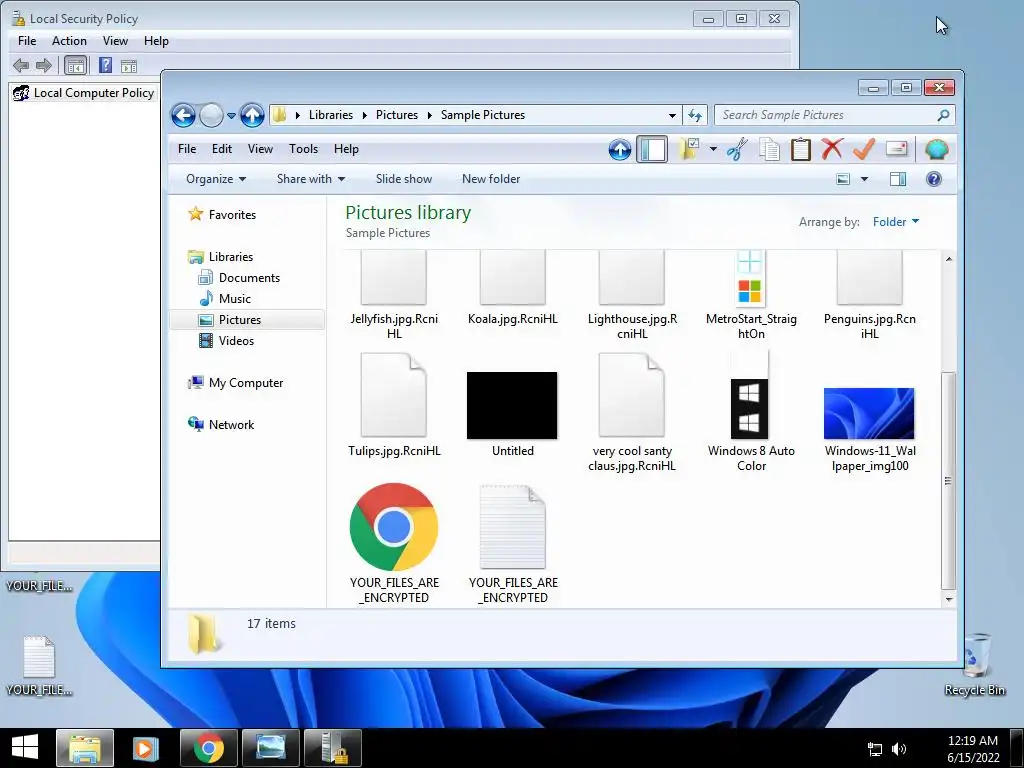The image size is (1024, 768).
Task: Click the shell globe toolbar icon
Action: click(x=936, y=150)
